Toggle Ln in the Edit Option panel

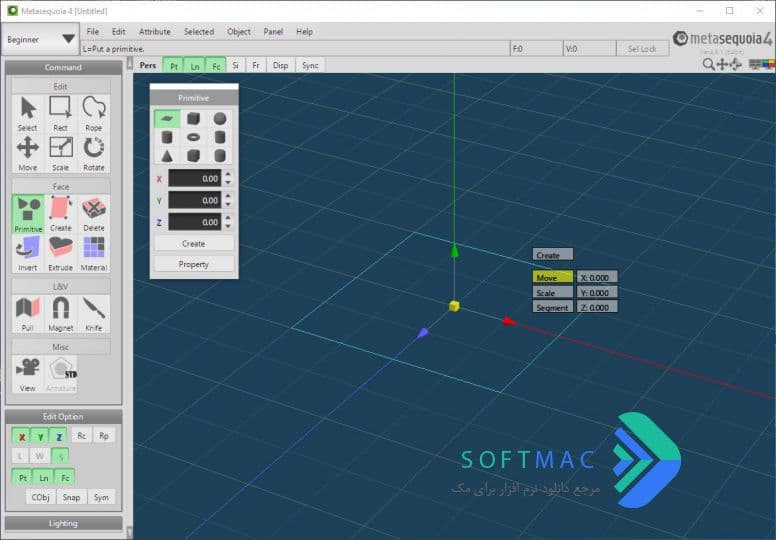click(x=44, y=478)
